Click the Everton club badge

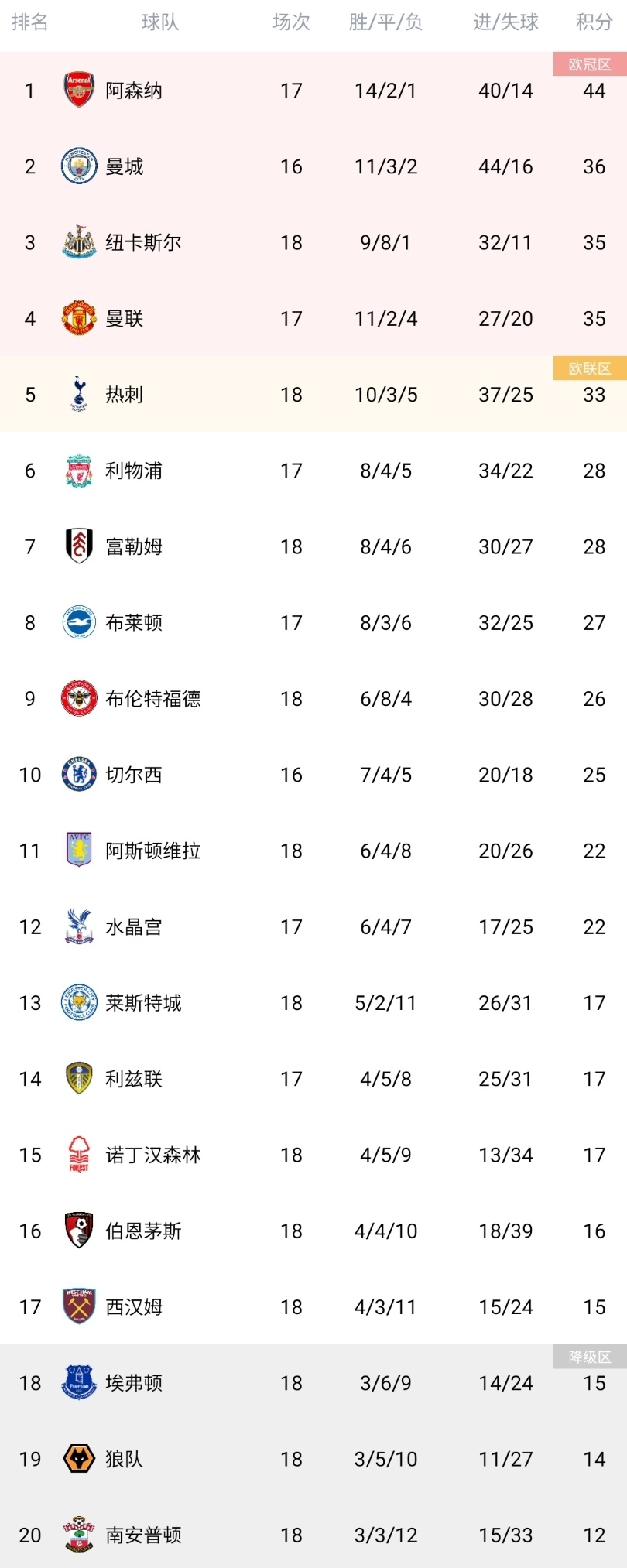[79, 1383]
